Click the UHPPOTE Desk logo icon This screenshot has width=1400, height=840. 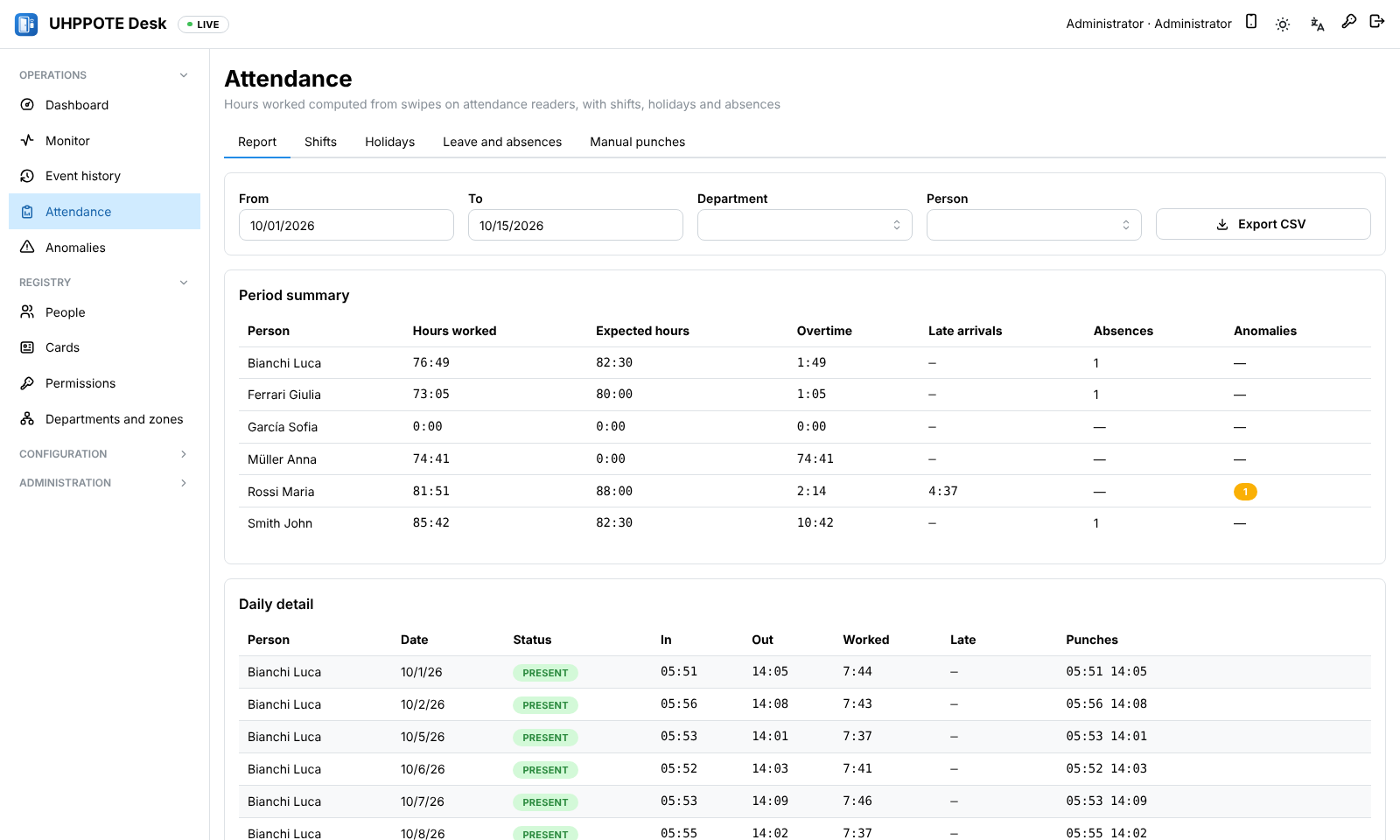26,24
